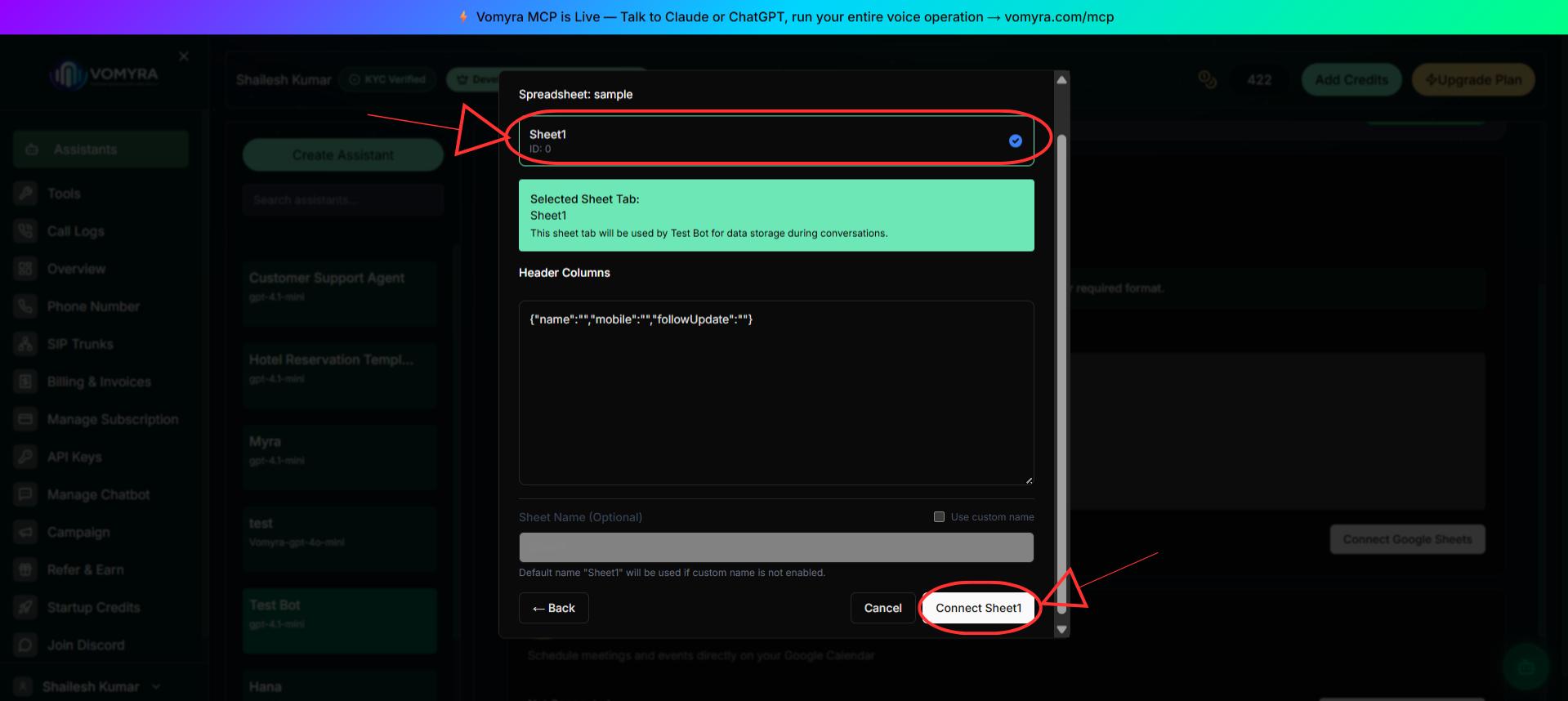Click the API Keys key icon

click(x=26, y=456)
